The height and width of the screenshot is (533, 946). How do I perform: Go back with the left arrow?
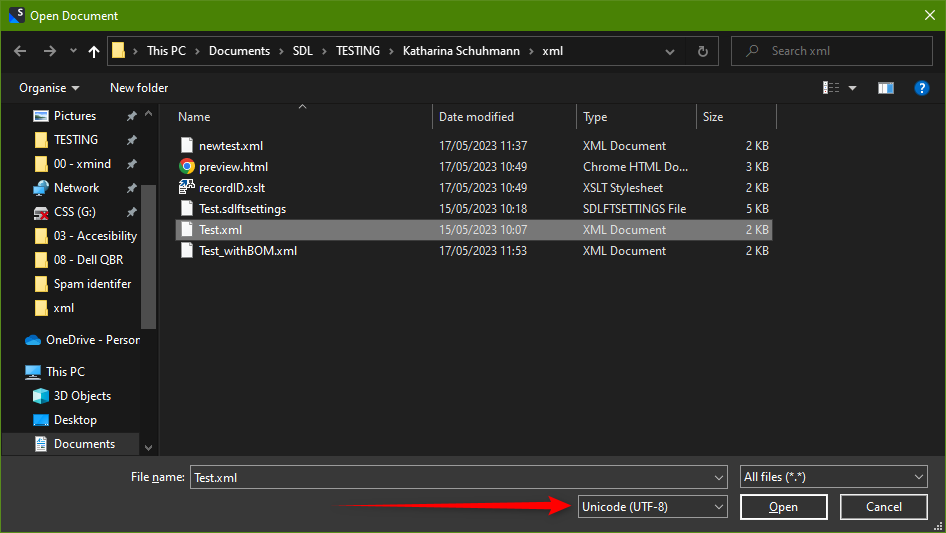pos(20,51)
